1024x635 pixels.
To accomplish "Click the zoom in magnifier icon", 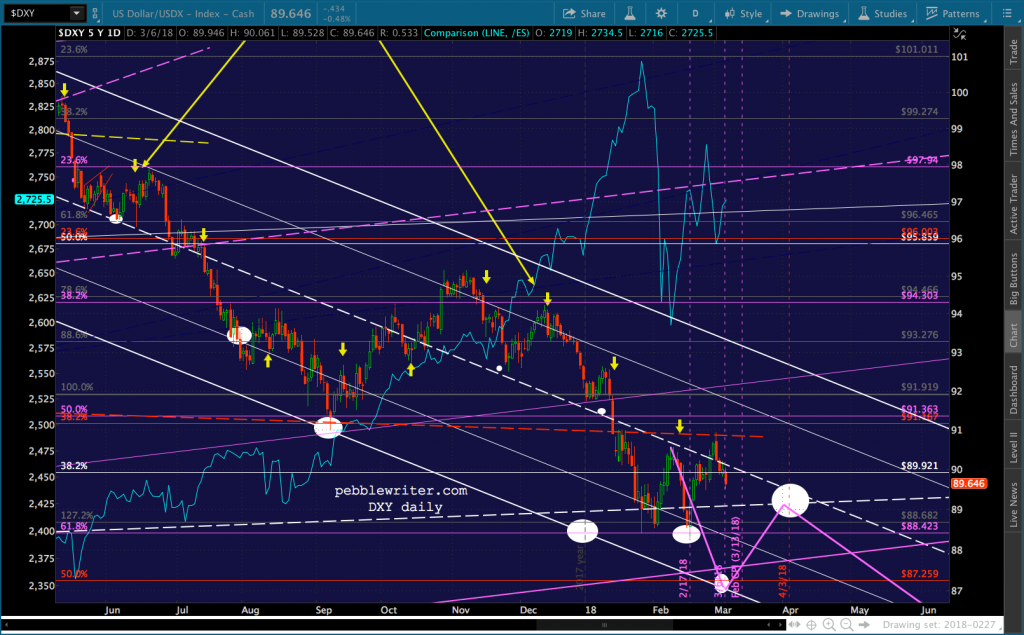I will coord(829,625).
